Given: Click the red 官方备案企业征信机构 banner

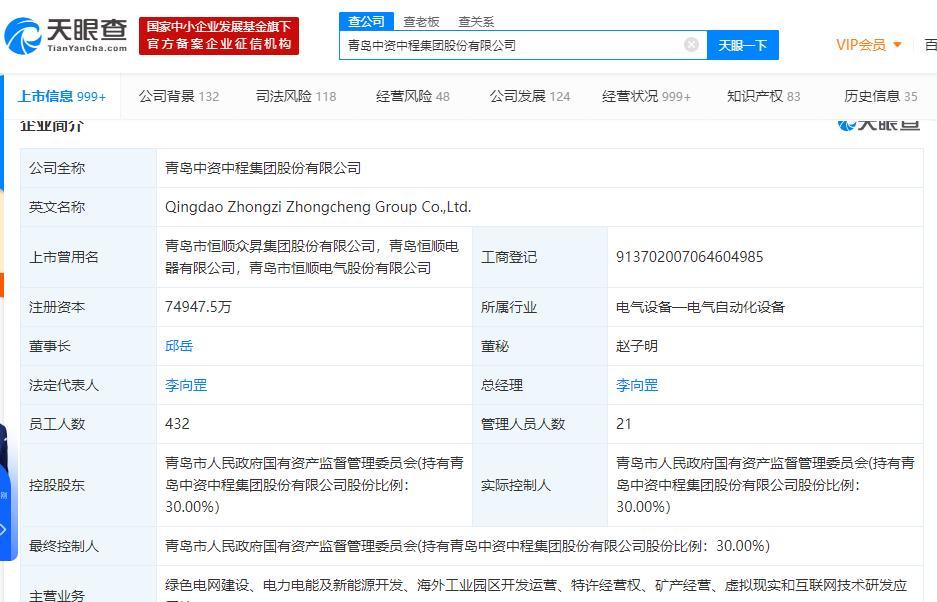Looking at the screenshot, I should coord(219,36).
